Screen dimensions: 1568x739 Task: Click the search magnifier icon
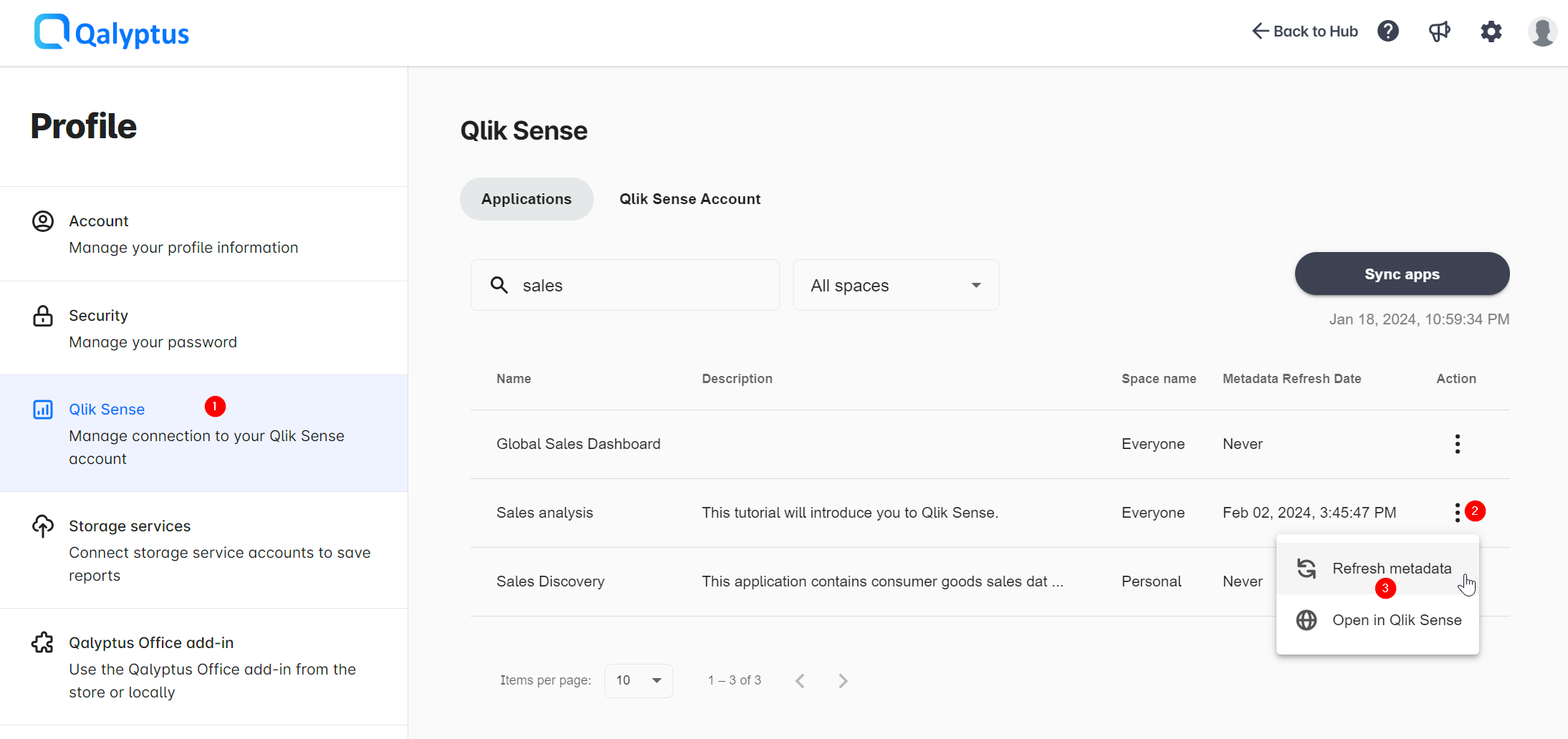[x=499, y=285]
